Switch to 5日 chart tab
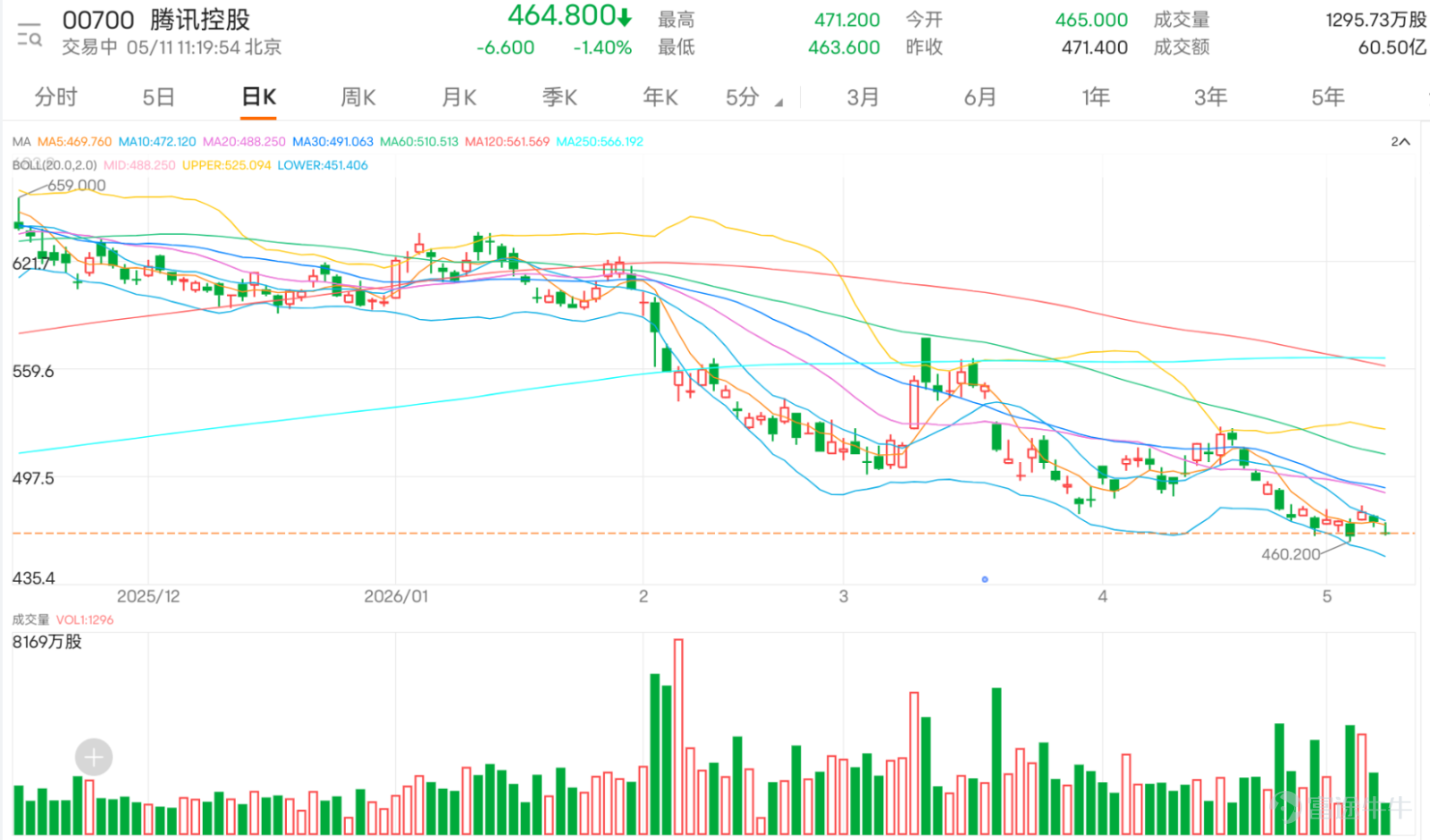The image size is (1430, 840). click(158, 97)
